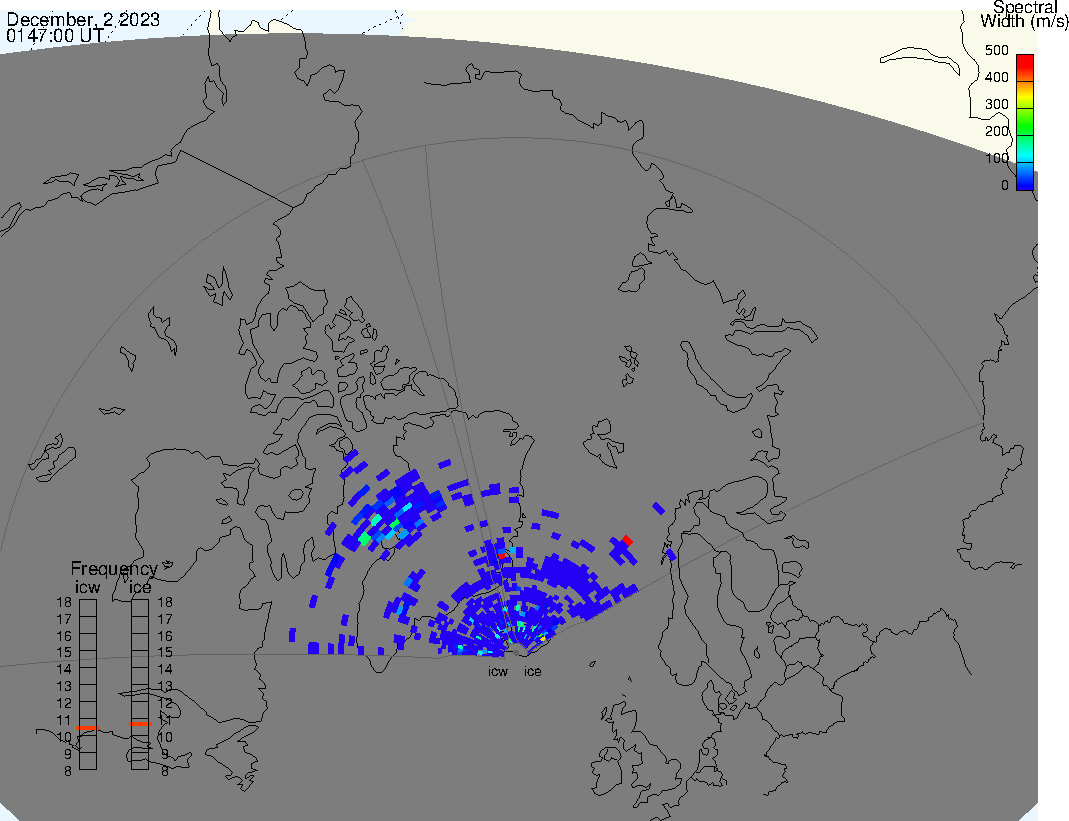This screenshot has height=821, width=1069.
Task: Click the "ice" column header above frequency bar
Action: pyautogui.click(x=140, y=587)
